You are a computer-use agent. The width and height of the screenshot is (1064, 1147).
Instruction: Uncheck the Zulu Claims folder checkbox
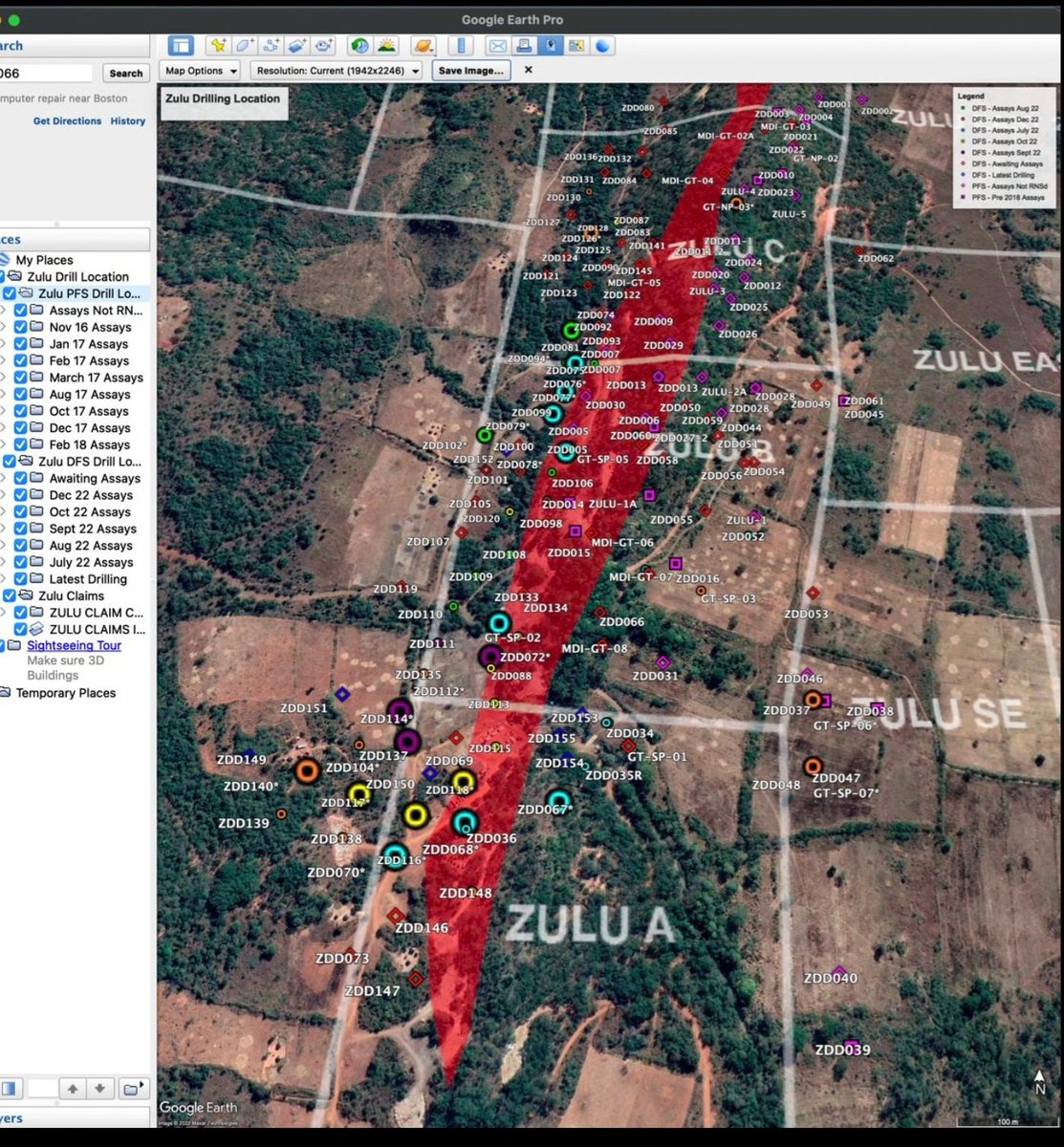pyautogui.click(x=10, y=595)
